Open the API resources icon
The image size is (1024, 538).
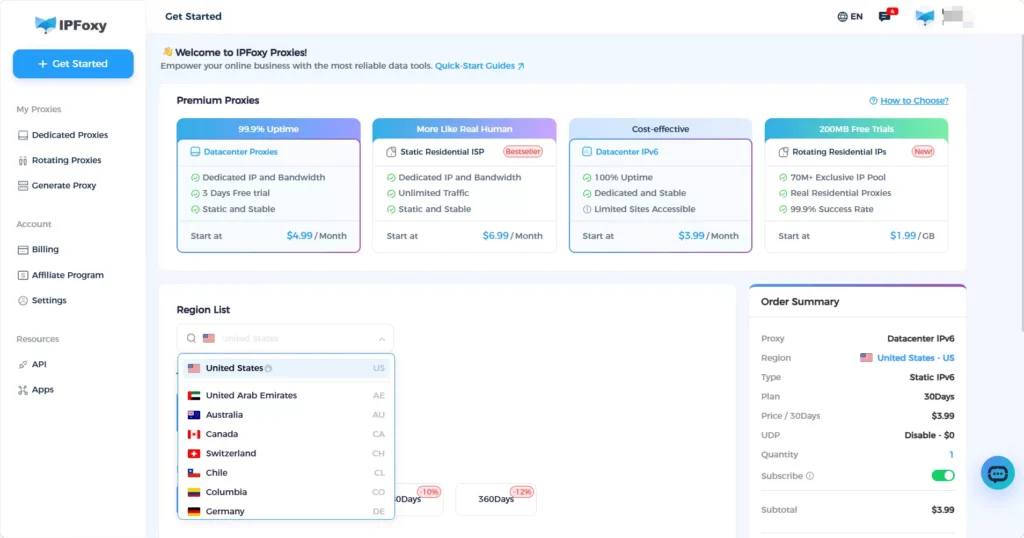tap(23, 364)
